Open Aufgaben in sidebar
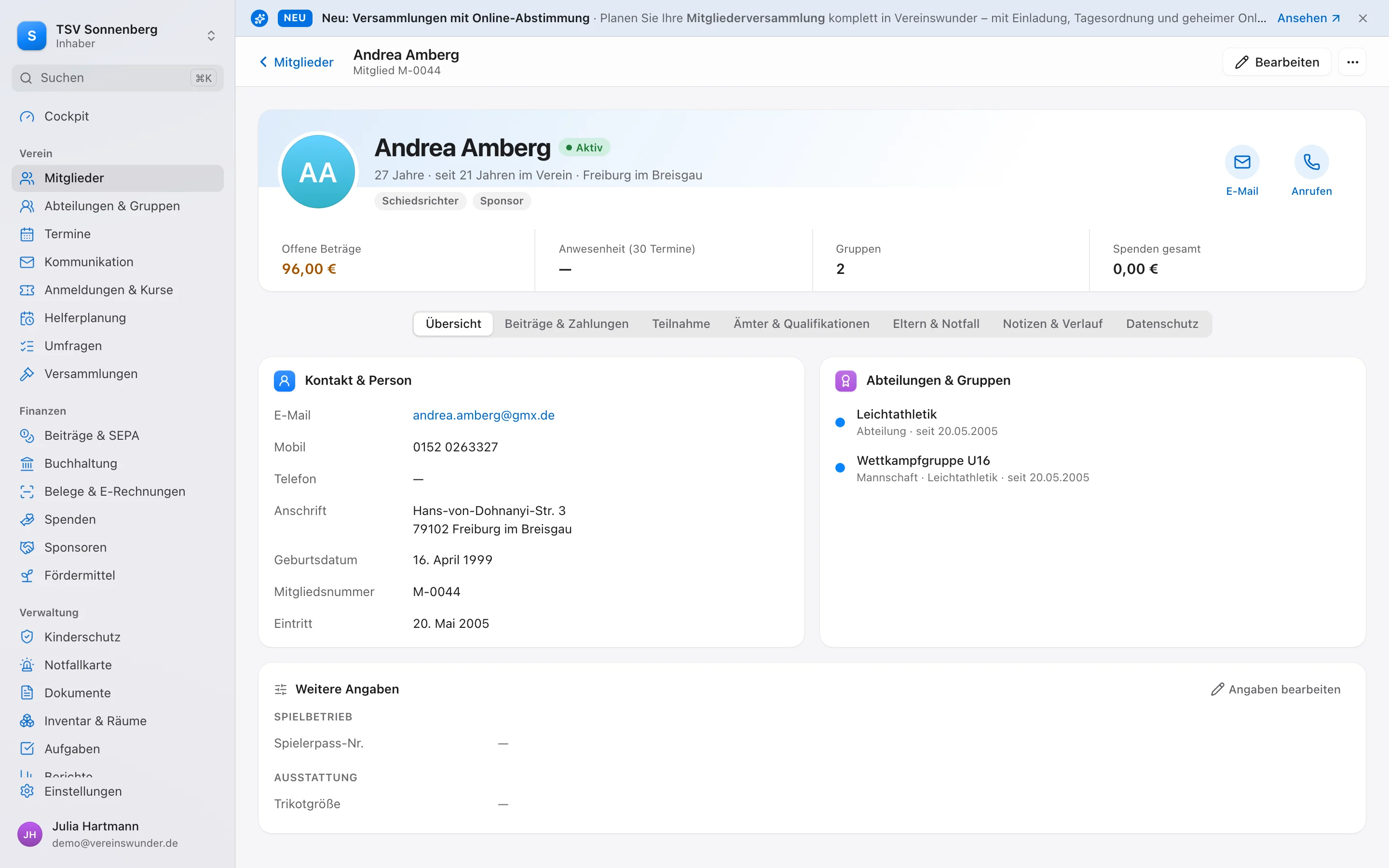The width and height of the screenshot is (1389, 868). [118, 749]
